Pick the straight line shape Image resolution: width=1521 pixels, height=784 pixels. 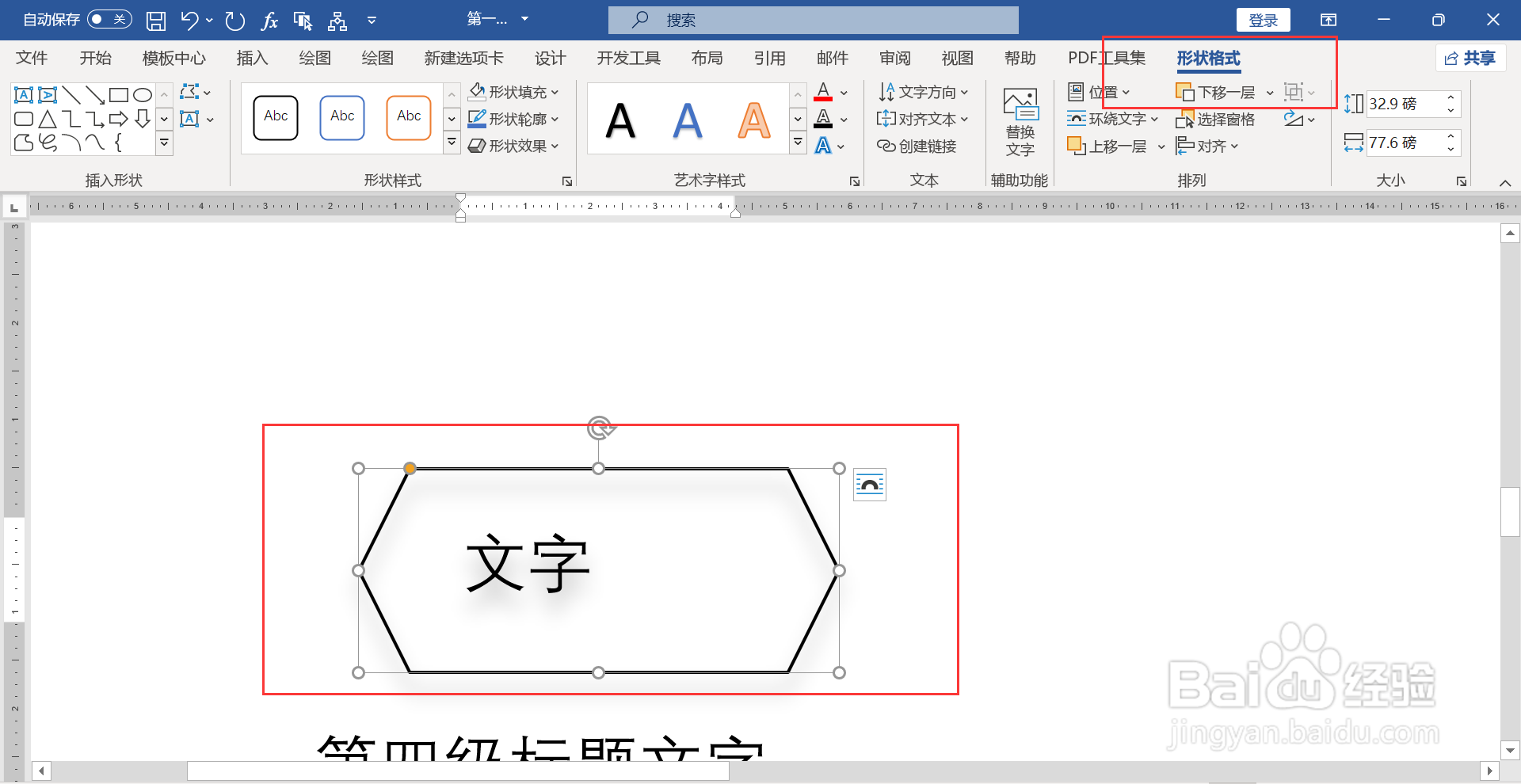[71, 96]
